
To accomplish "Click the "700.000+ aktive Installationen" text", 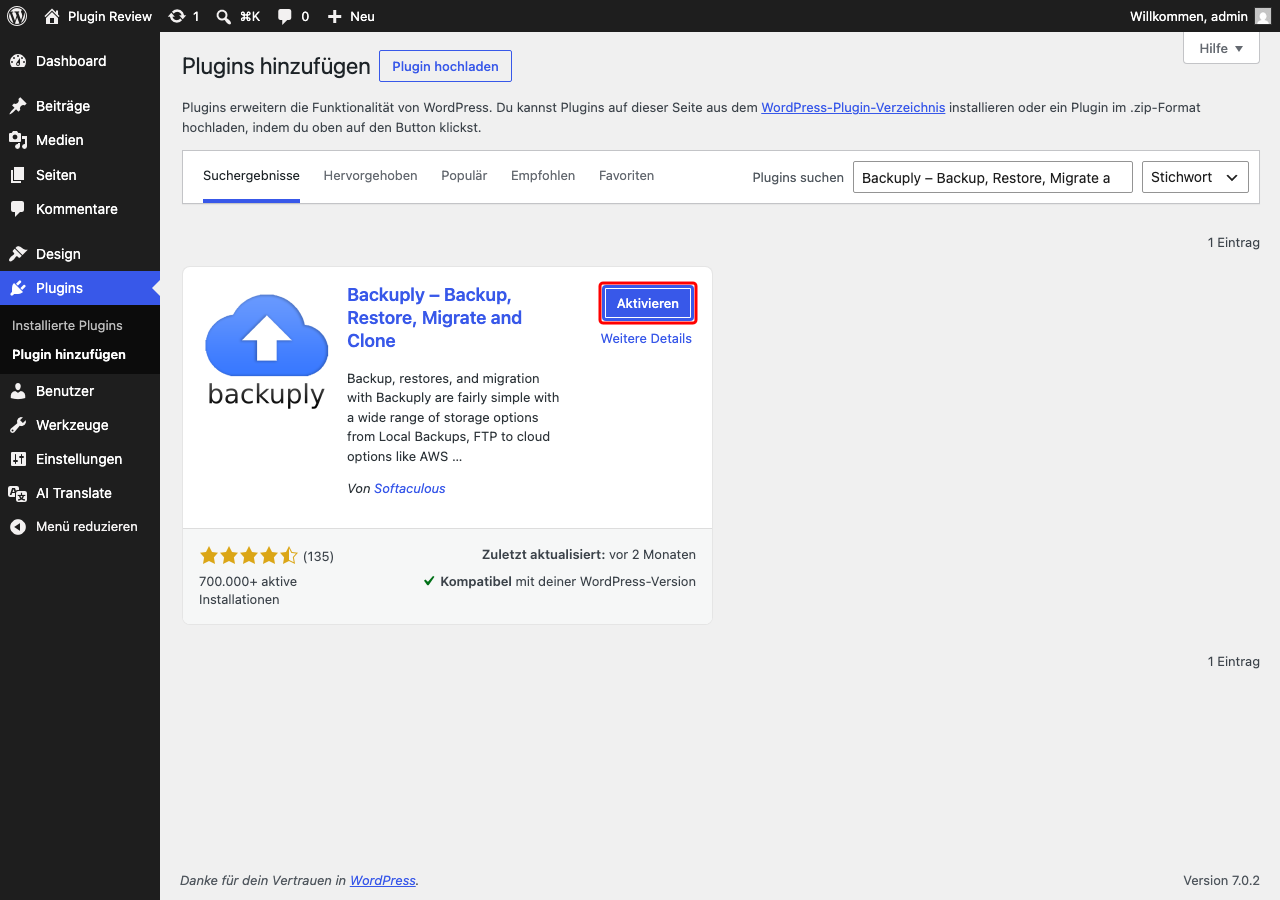I will click(248, 590).
